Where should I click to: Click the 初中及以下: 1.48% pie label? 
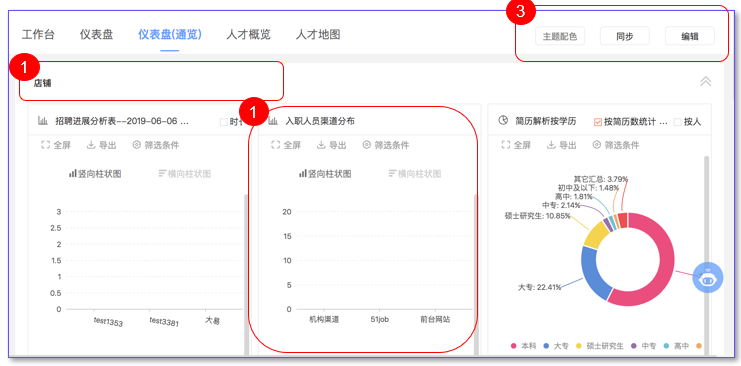[x=588, y=188]
